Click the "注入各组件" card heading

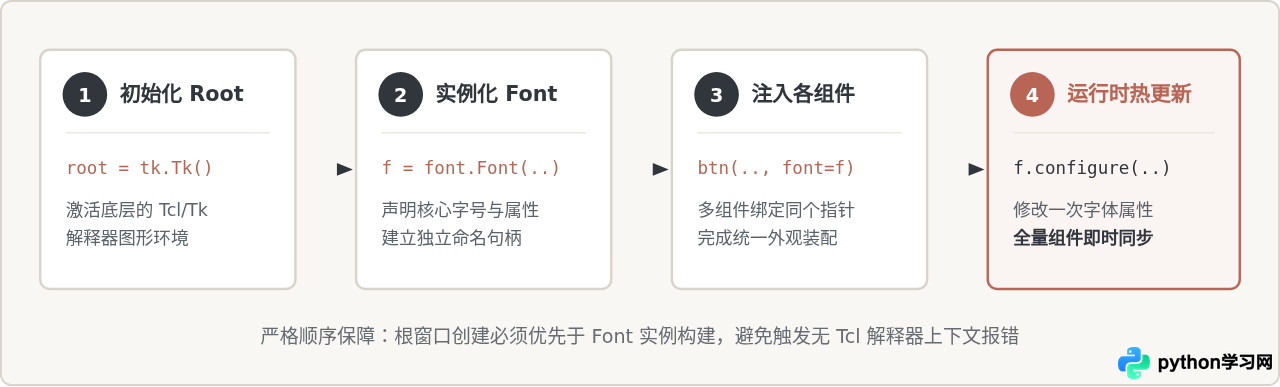coord(803,95)
